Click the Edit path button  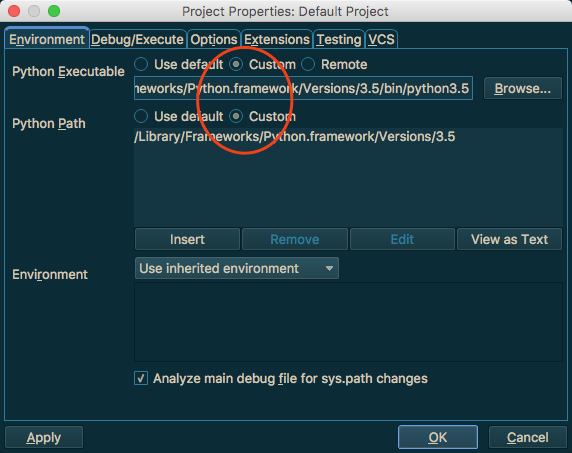402,239
